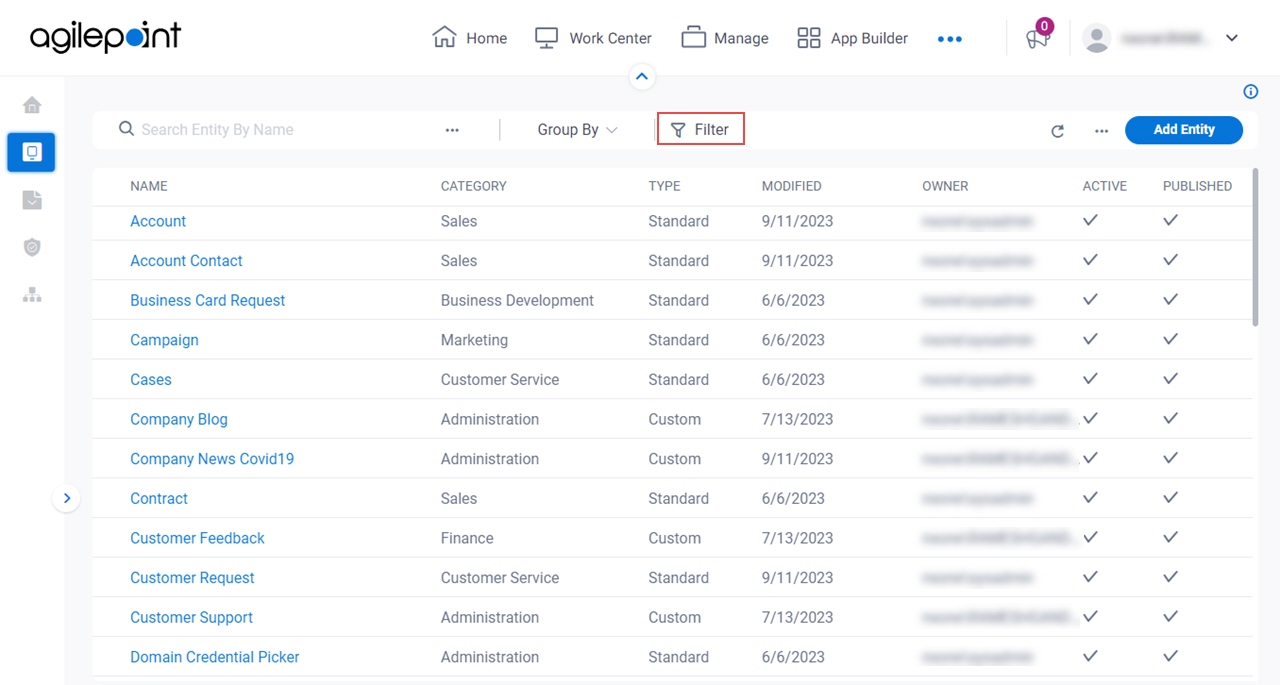Viewport: 1280px width, 685px height.
Task: Click Published checkmark for Domain Credential Picker row
Action: 1170,656
